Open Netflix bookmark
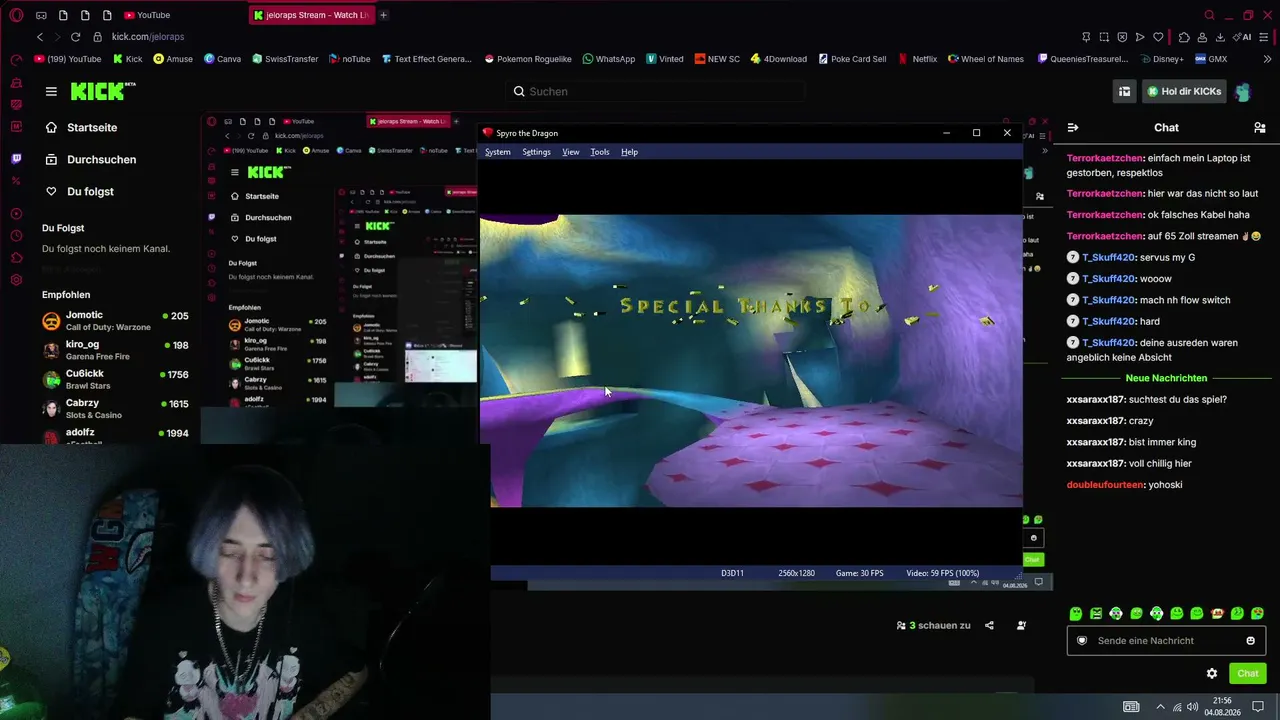 [x=918, y=59]
